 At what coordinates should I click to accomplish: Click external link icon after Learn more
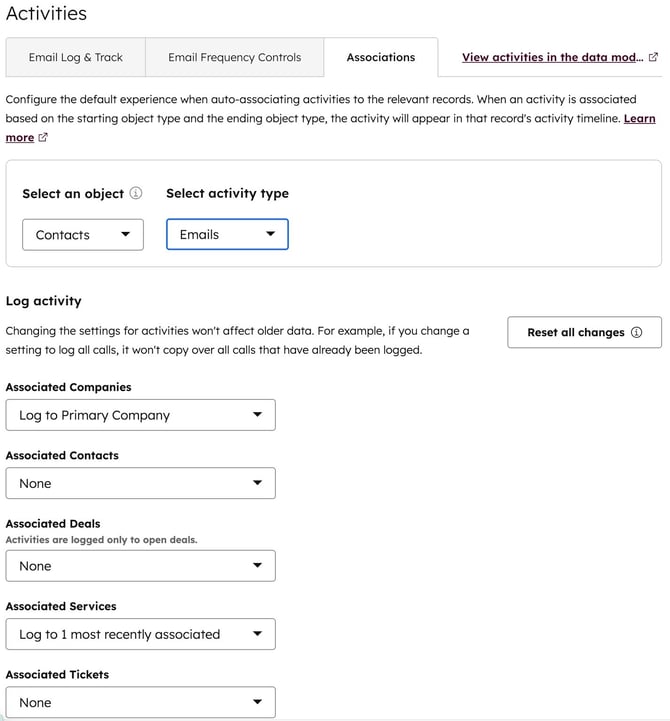click(42, 138)
